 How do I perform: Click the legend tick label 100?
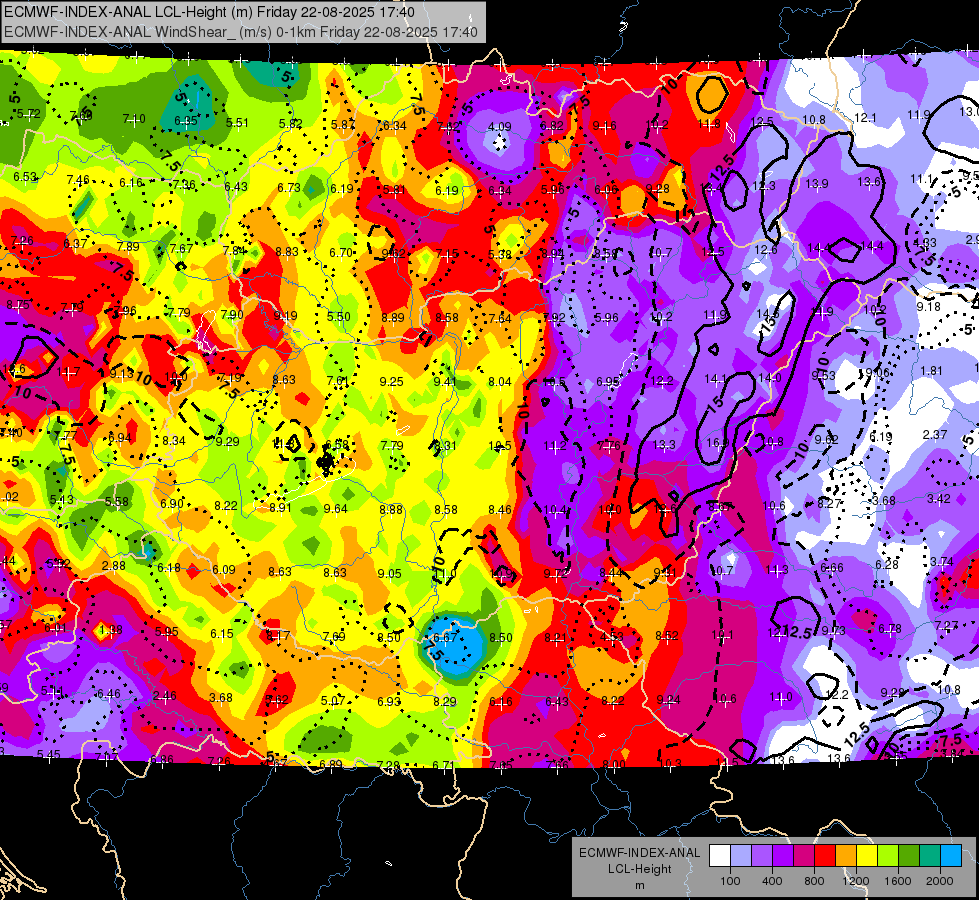click(730, 881)
